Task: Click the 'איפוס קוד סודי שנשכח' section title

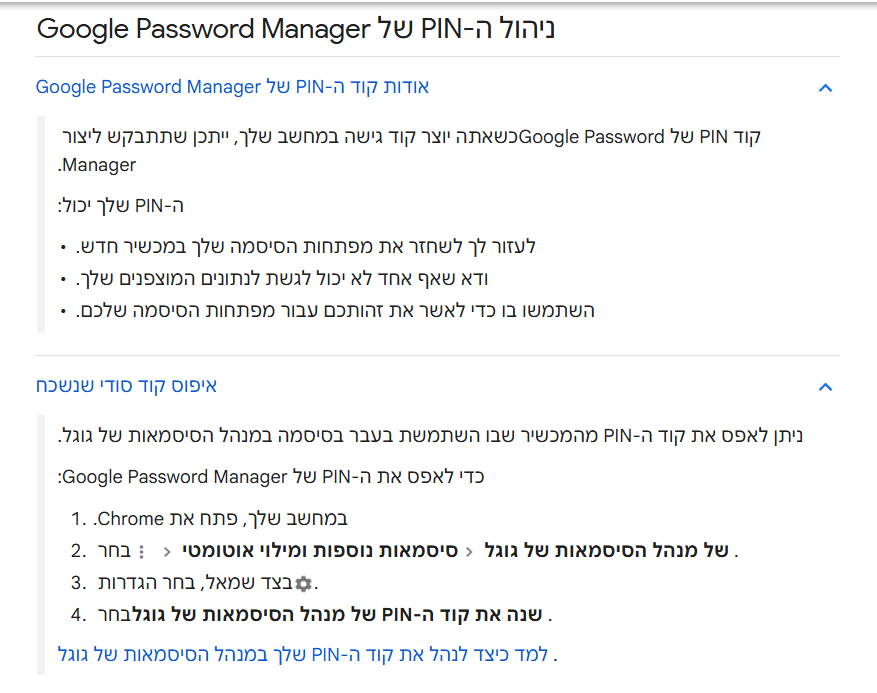Action: [x=126, y=386]
